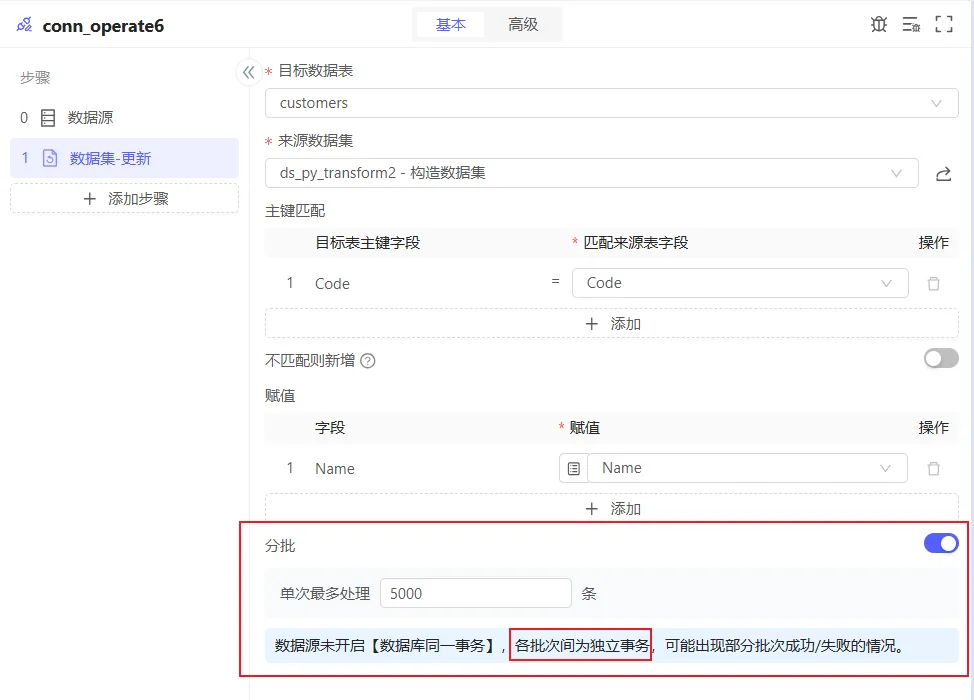Screen dimensions: 974x700
Task: Click the fullscreen expand icon
Action: point(943,25)
